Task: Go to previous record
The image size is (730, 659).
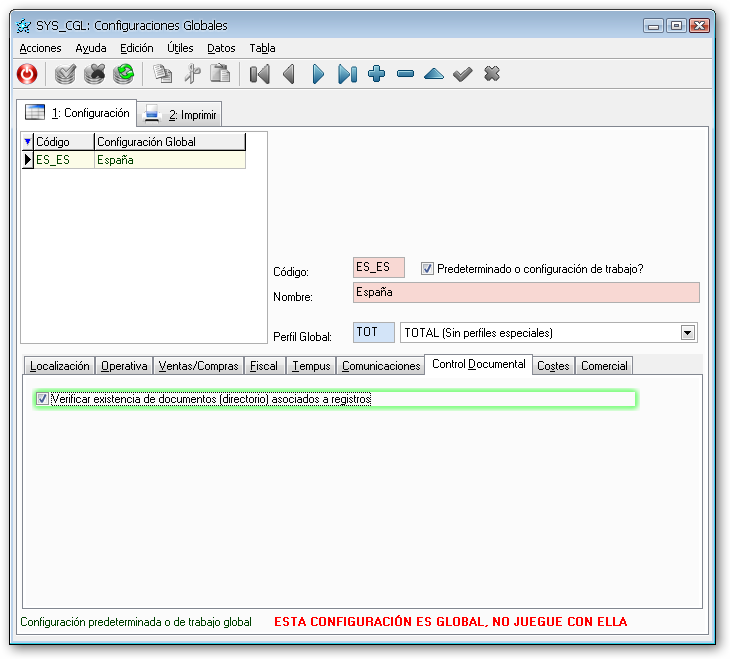Action: coord(289,74)
